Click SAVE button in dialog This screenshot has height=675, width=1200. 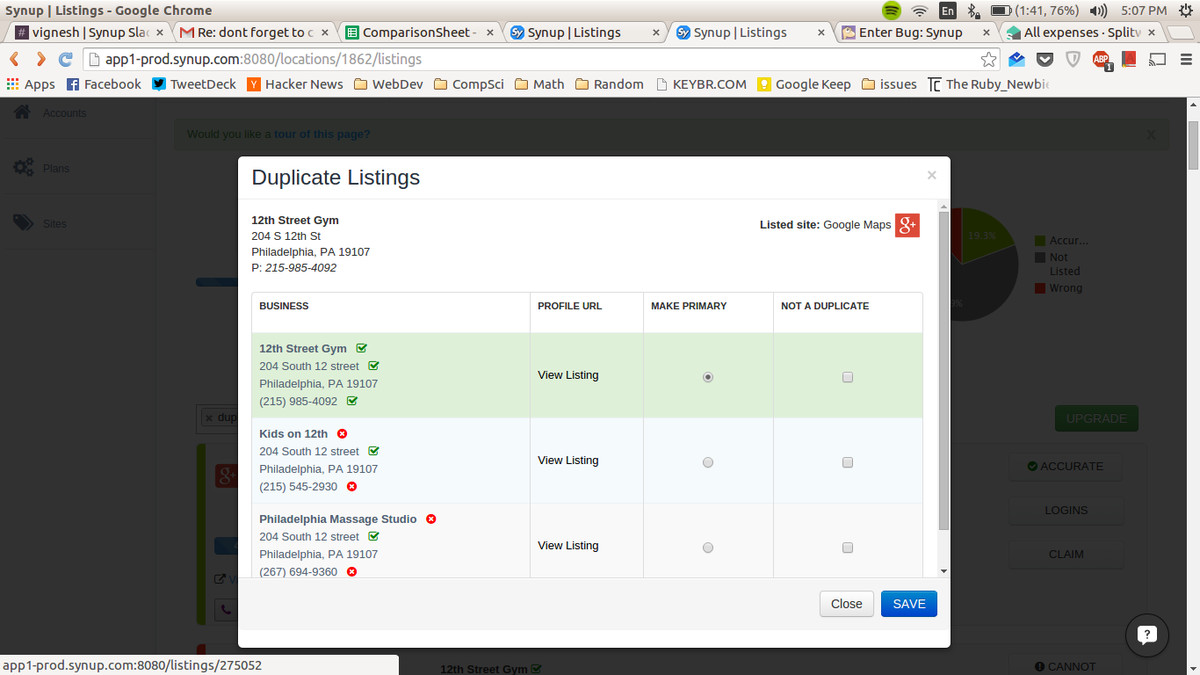909,604
